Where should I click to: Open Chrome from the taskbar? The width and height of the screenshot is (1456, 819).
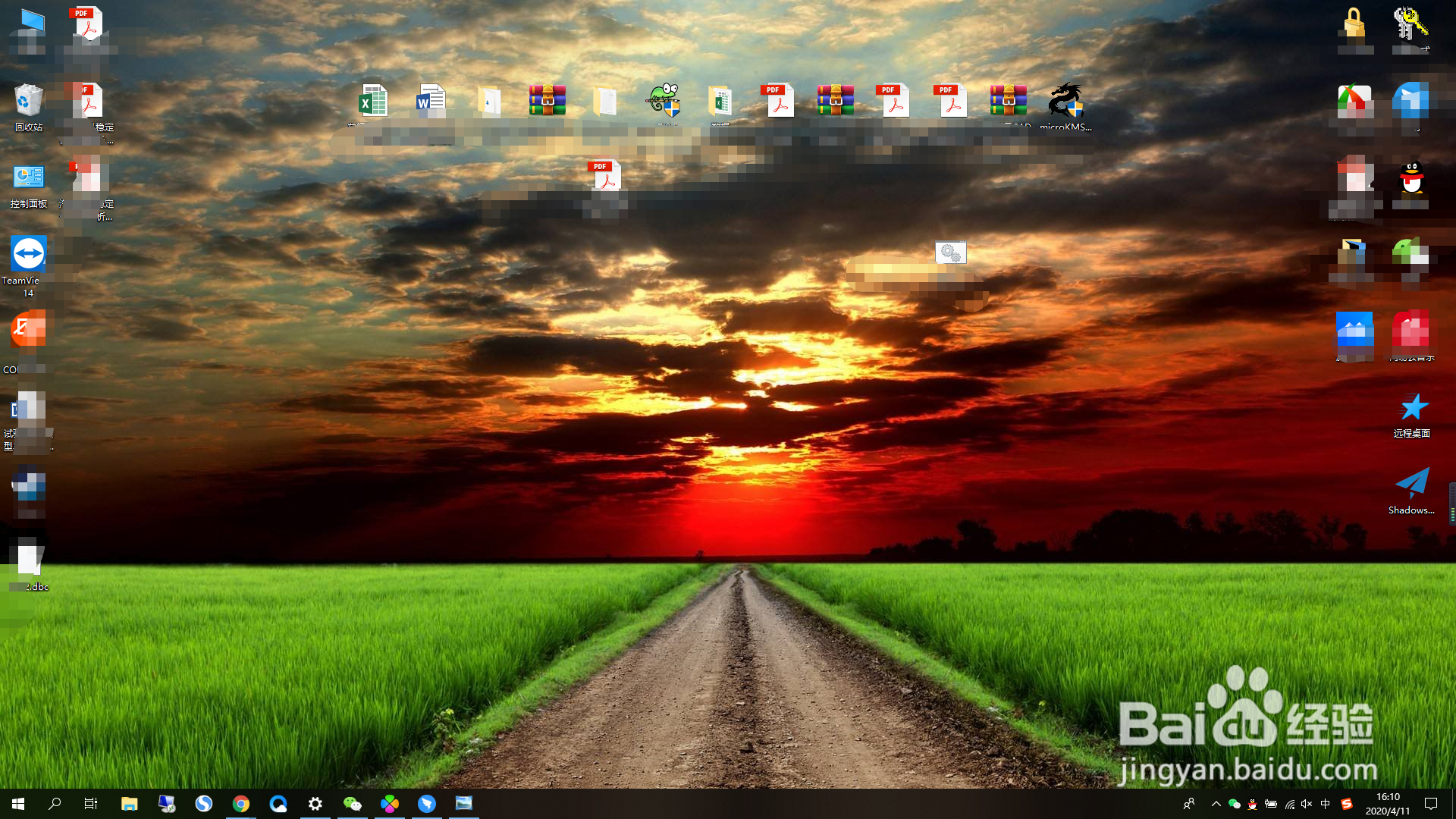[x=241, y=804]
